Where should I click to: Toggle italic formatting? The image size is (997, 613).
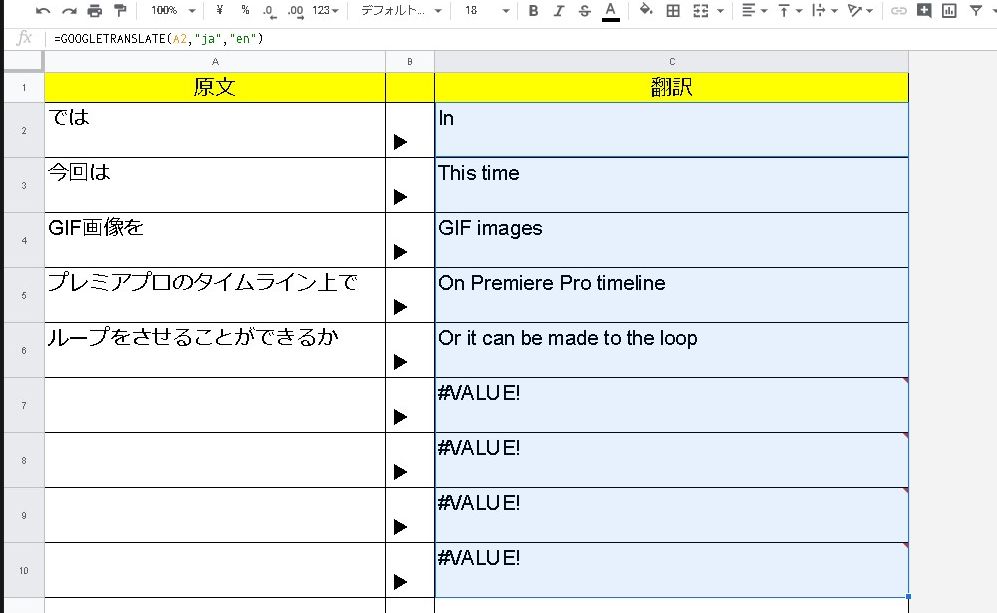click(557, 10)
